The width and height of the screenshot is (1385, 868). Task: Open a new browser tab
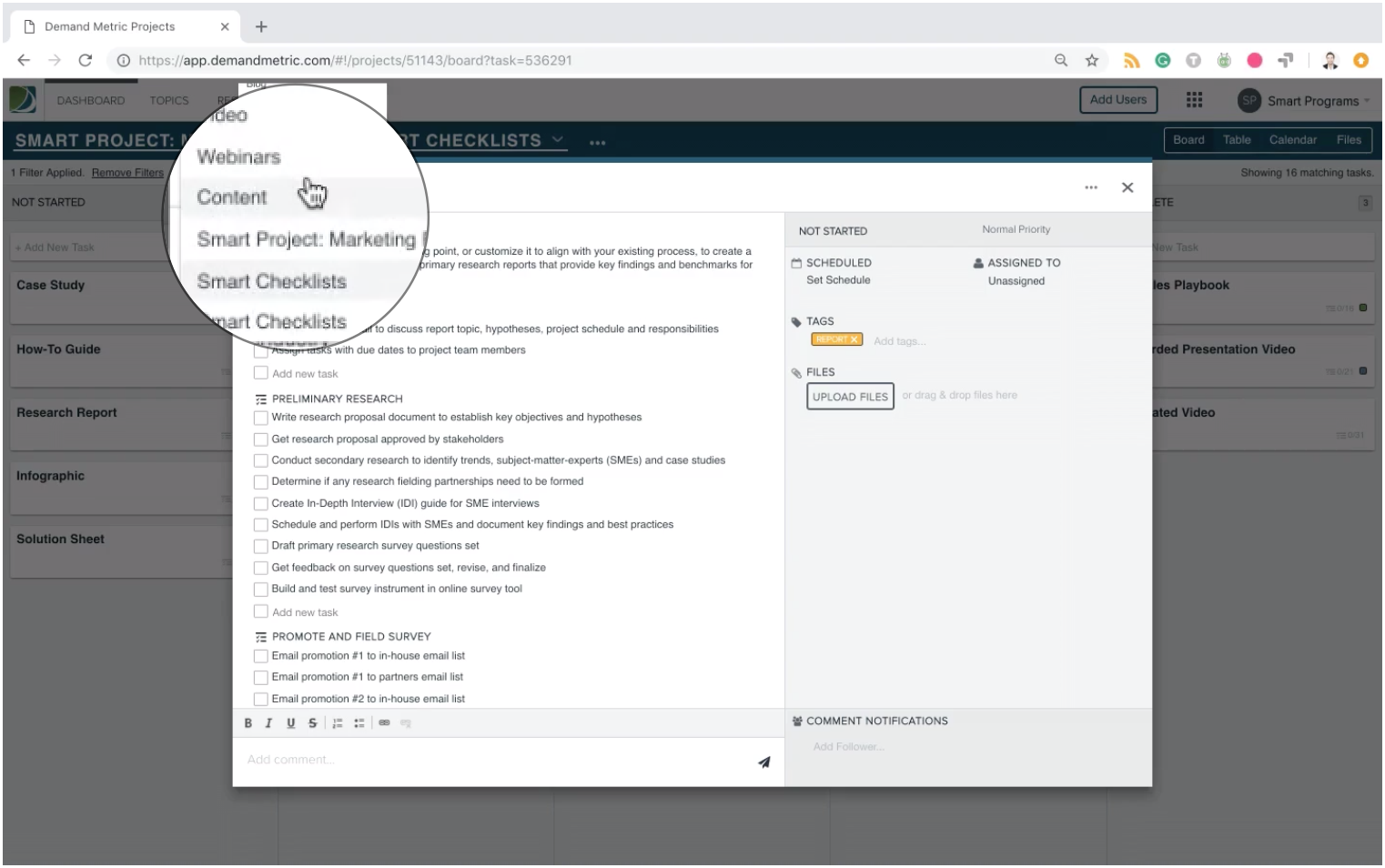261,26
